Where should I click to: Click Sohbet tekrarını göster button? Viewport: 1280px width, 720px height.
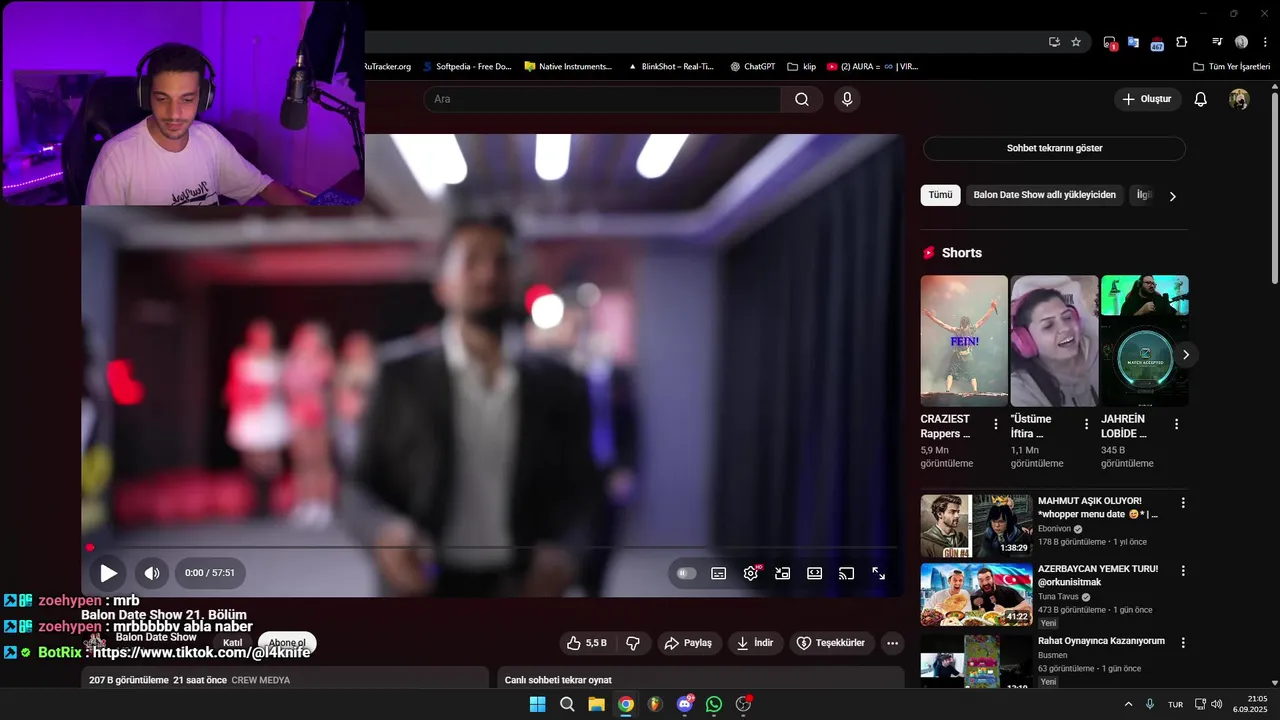click(1054, 148)
